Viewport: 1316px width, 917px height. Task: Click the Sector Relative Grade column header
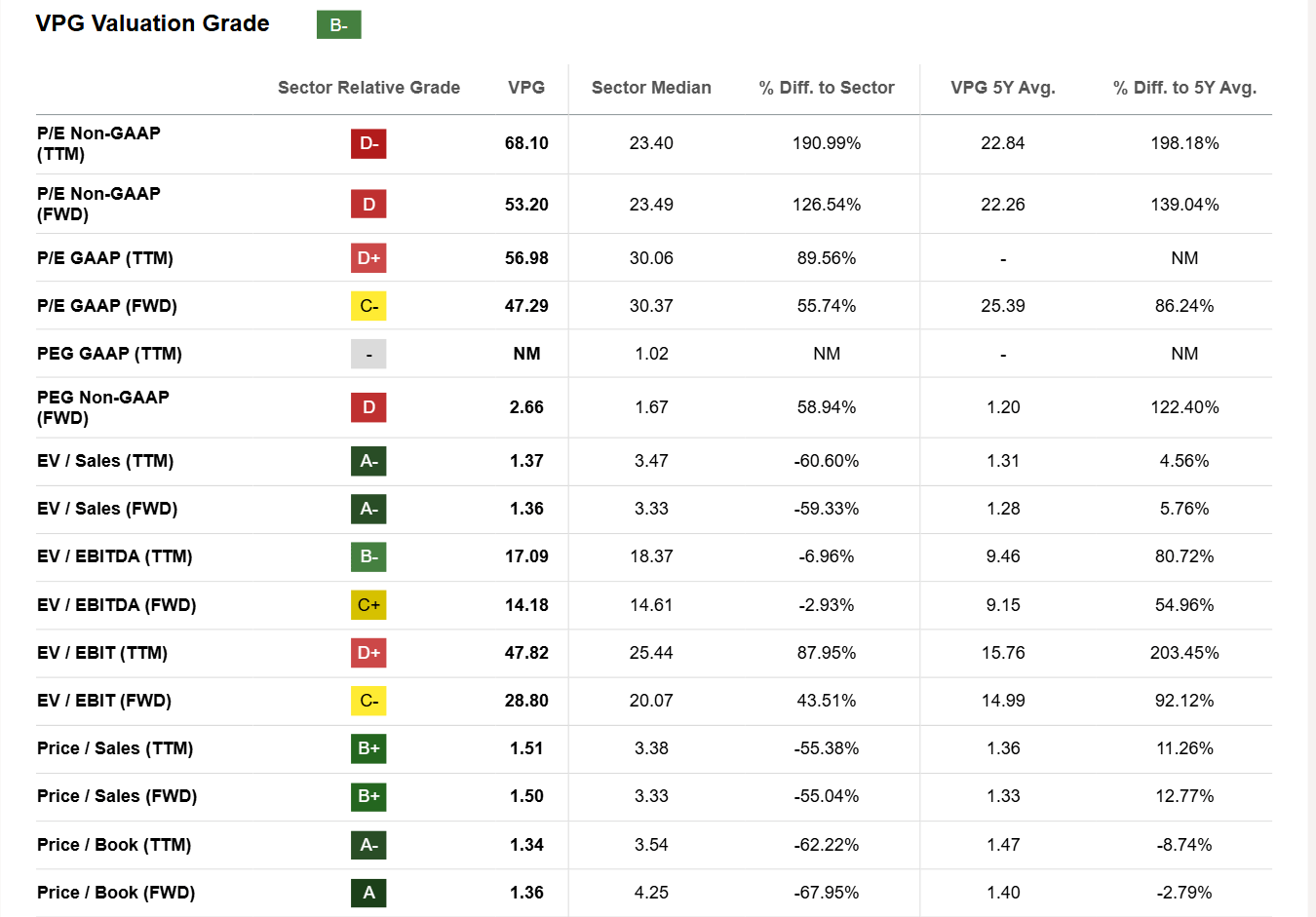368,88
